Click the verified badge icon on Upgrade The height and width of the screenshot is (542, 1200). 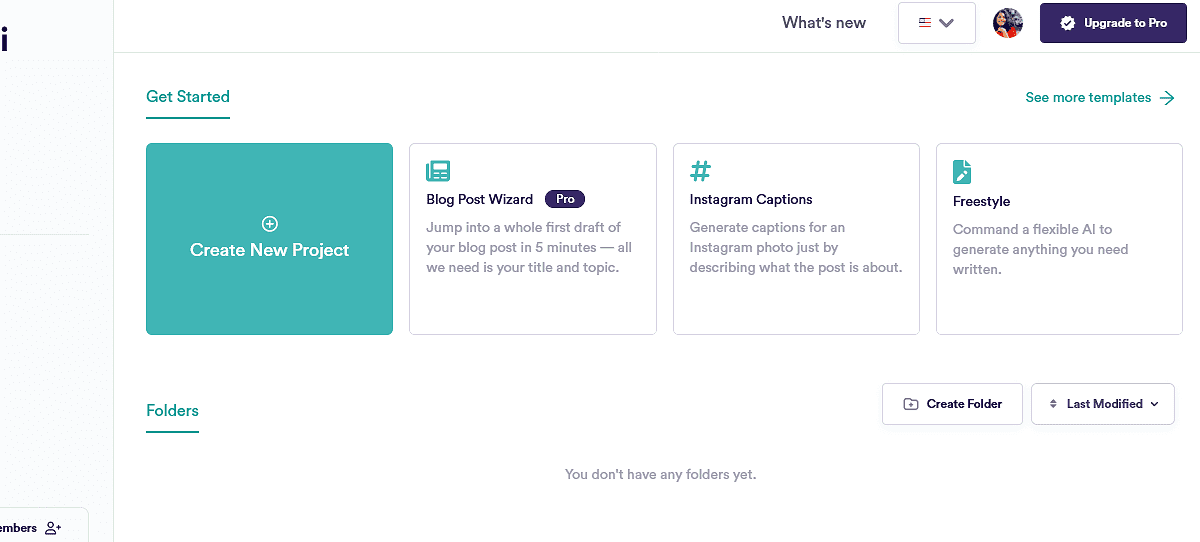(x=1068, y=23)
